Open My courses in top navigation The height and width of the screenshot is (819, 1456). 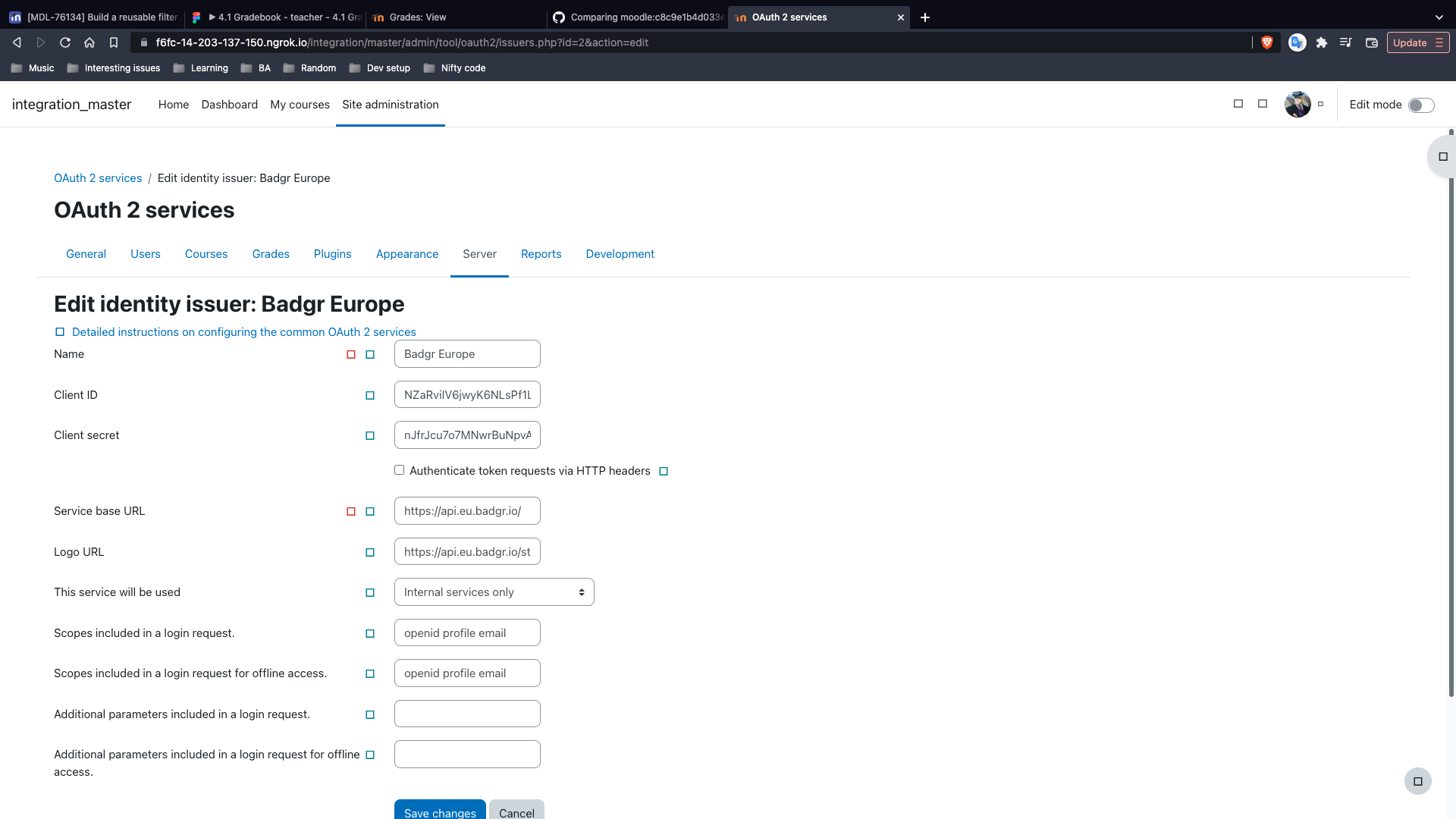tap(300, 105)
